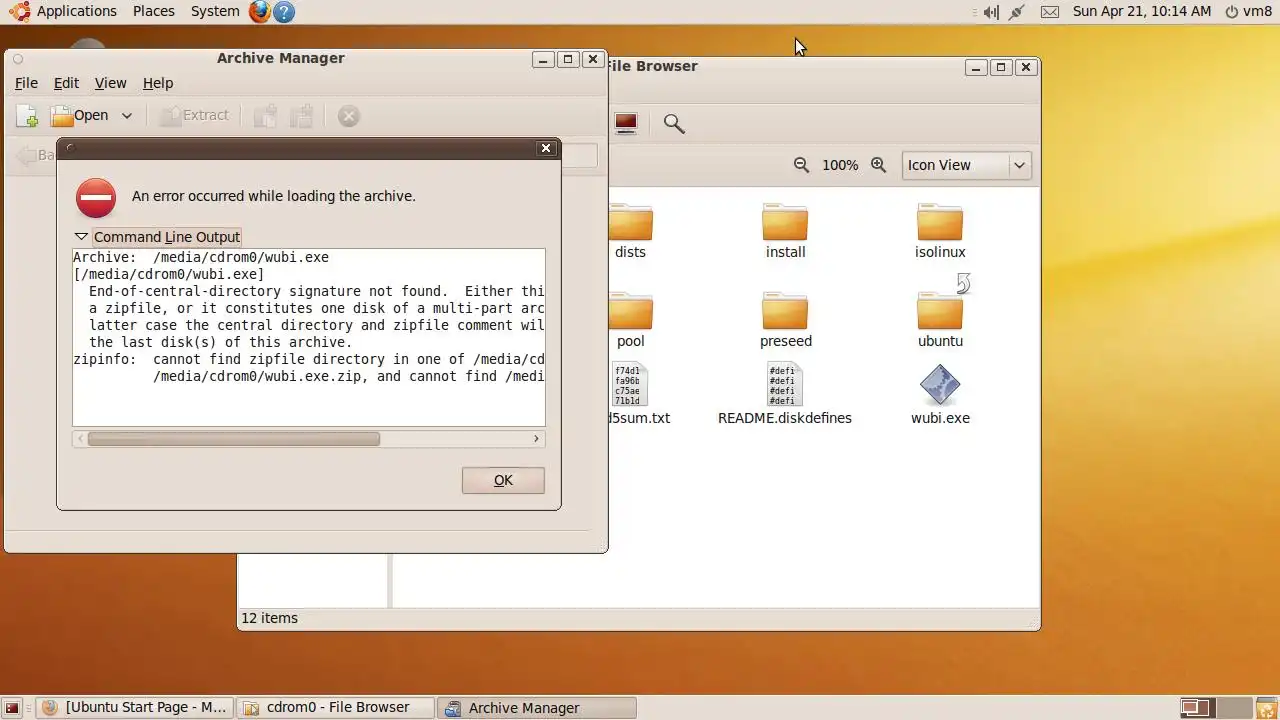Select the README.diskdefines file
1280x720 pixels.
[x=785, y=395]
